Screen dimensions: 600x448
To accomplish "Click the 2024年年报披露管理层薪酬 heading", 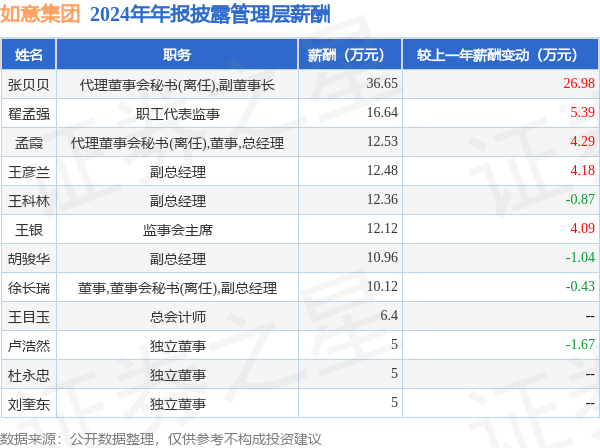I will click(x=210, y=15).
